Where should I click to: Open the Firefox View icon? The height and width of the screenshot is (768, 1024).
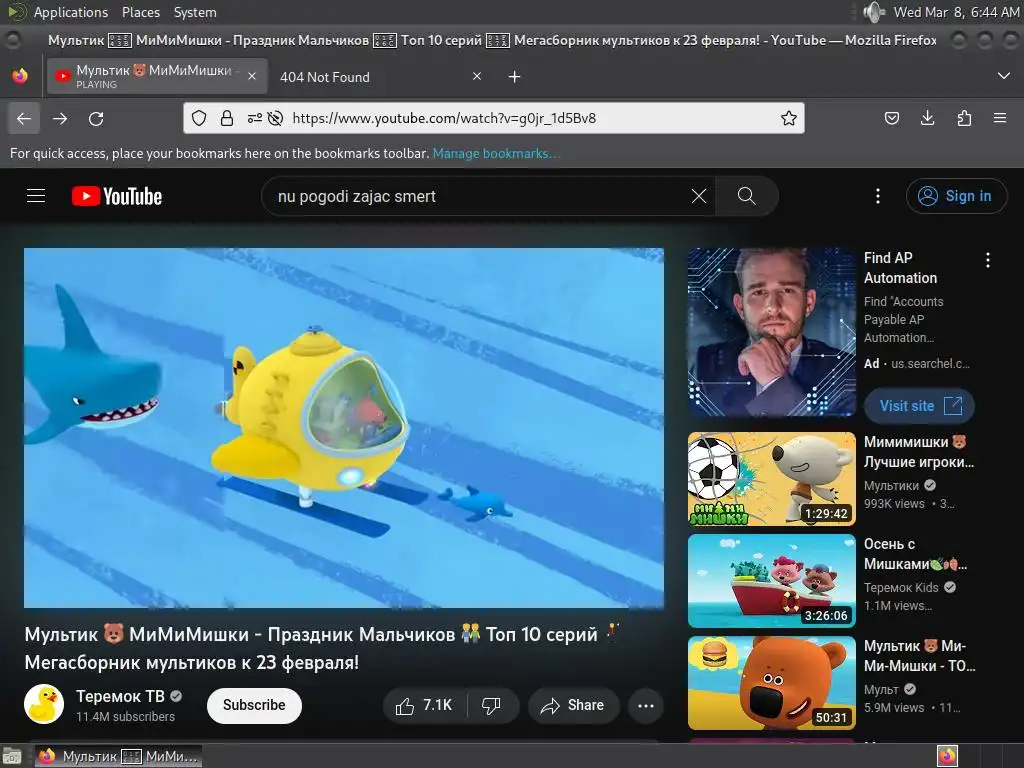tap(20, 76)
